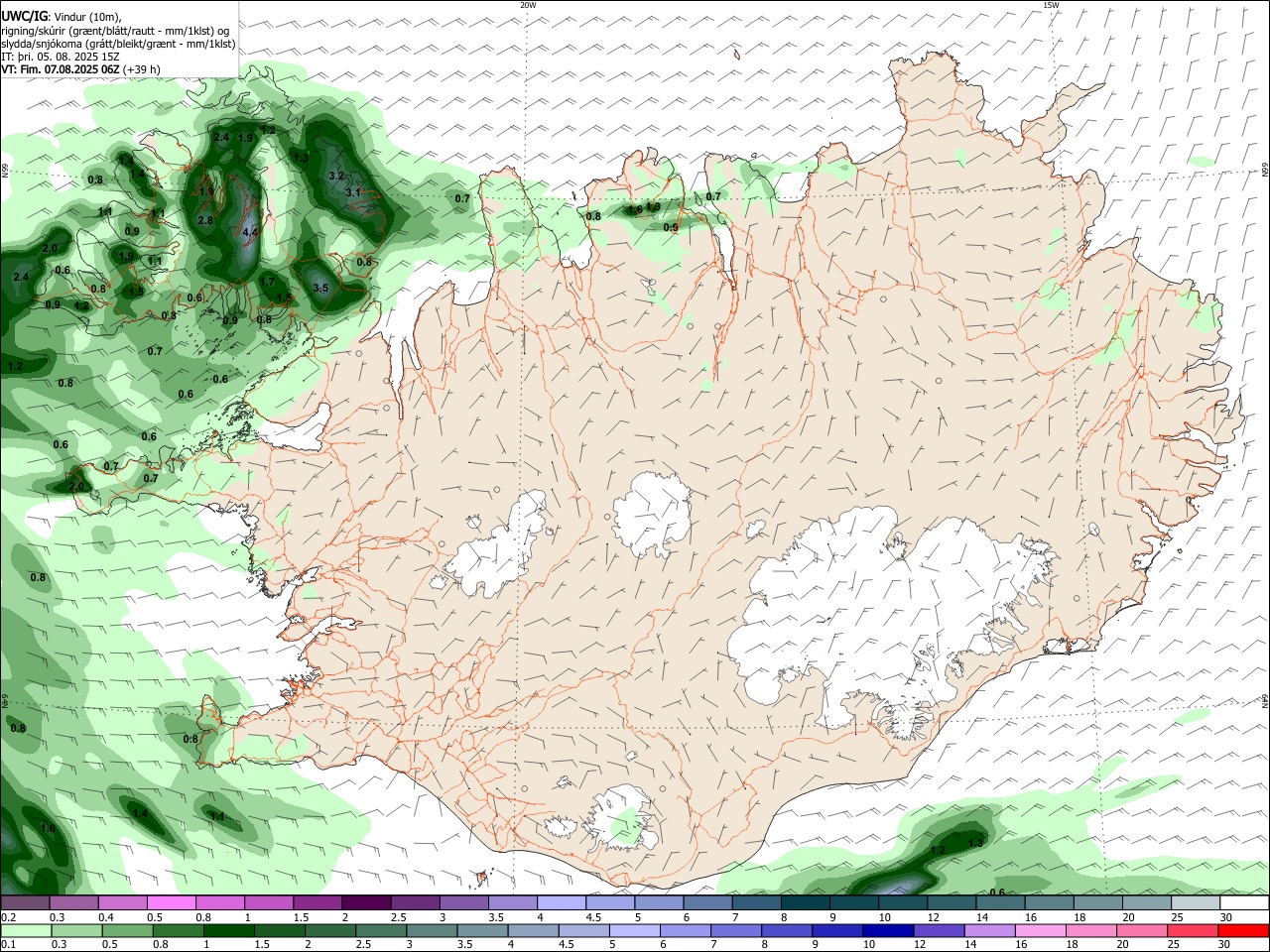Click the '20W' longitude label at top

(x=528, y=5)
